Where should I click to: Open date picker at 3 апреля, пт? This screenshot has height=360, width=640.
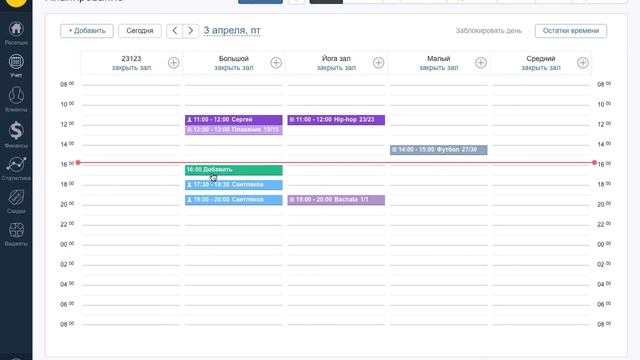[x=232, y=31]
